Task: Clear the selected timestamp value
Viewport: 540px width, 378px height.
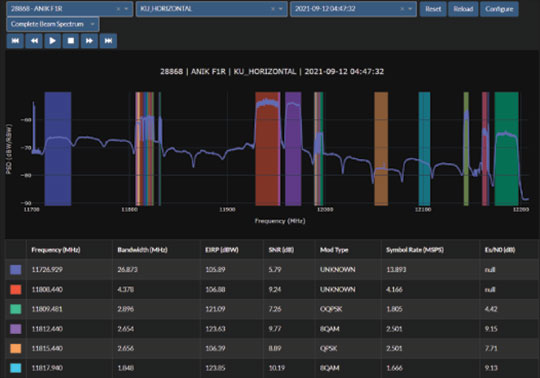Action: coord(402,9)
